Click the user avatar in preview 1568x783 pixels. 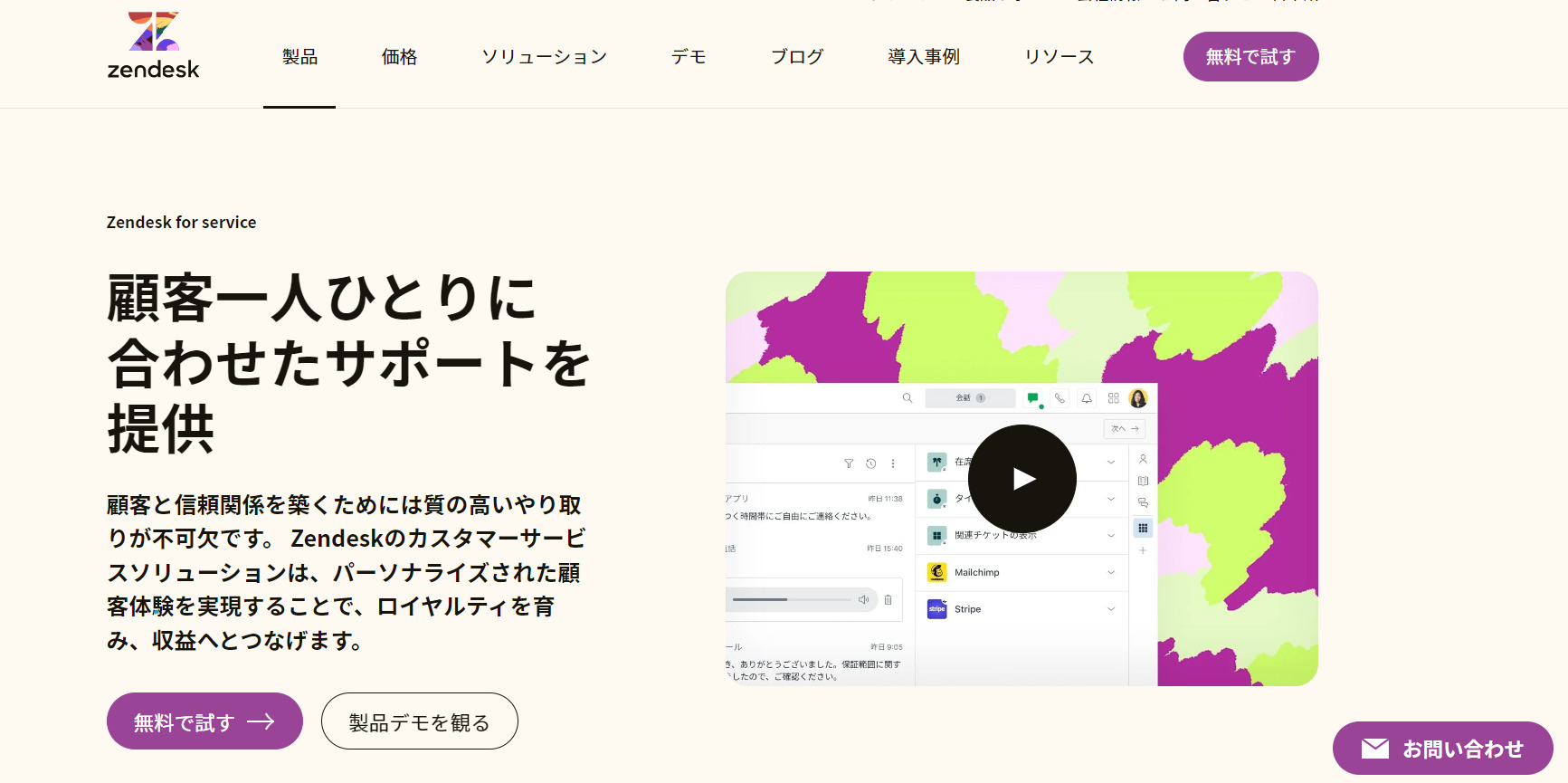[1138, 398]
